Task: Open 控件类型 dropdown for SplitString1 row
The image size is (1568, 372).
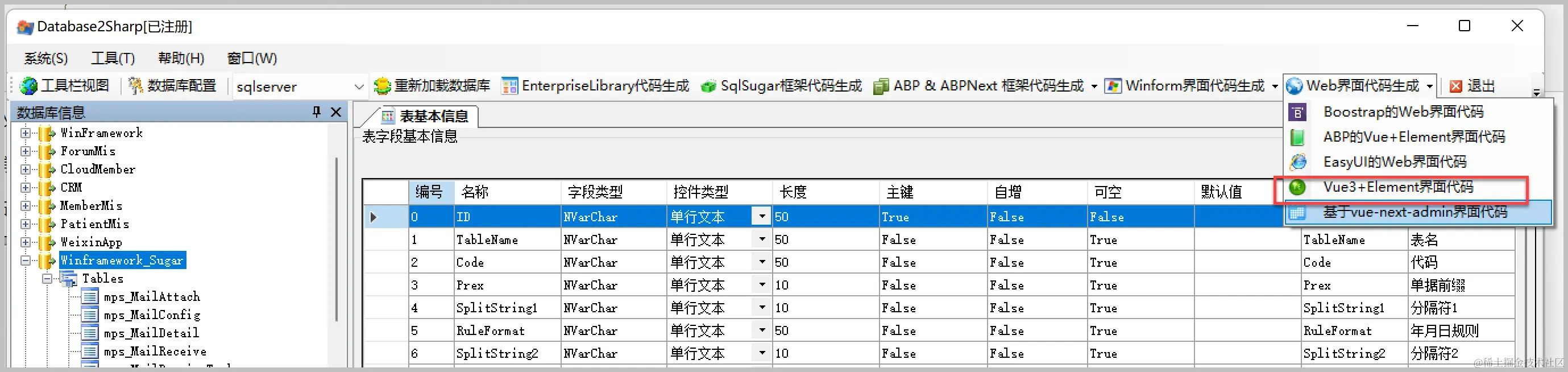Action: [x=761, y=308]
